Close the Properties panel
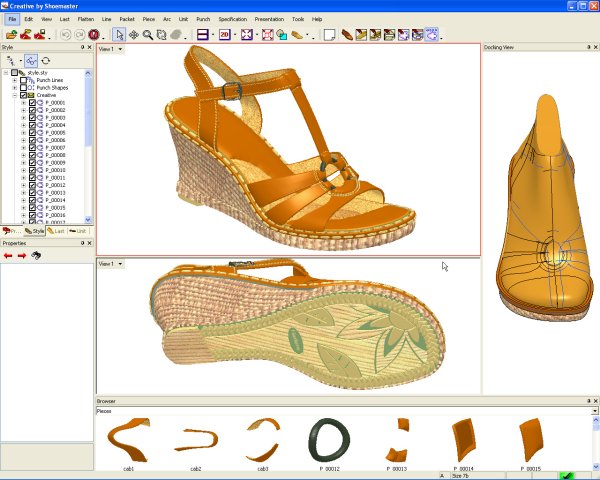 point(90,243)
